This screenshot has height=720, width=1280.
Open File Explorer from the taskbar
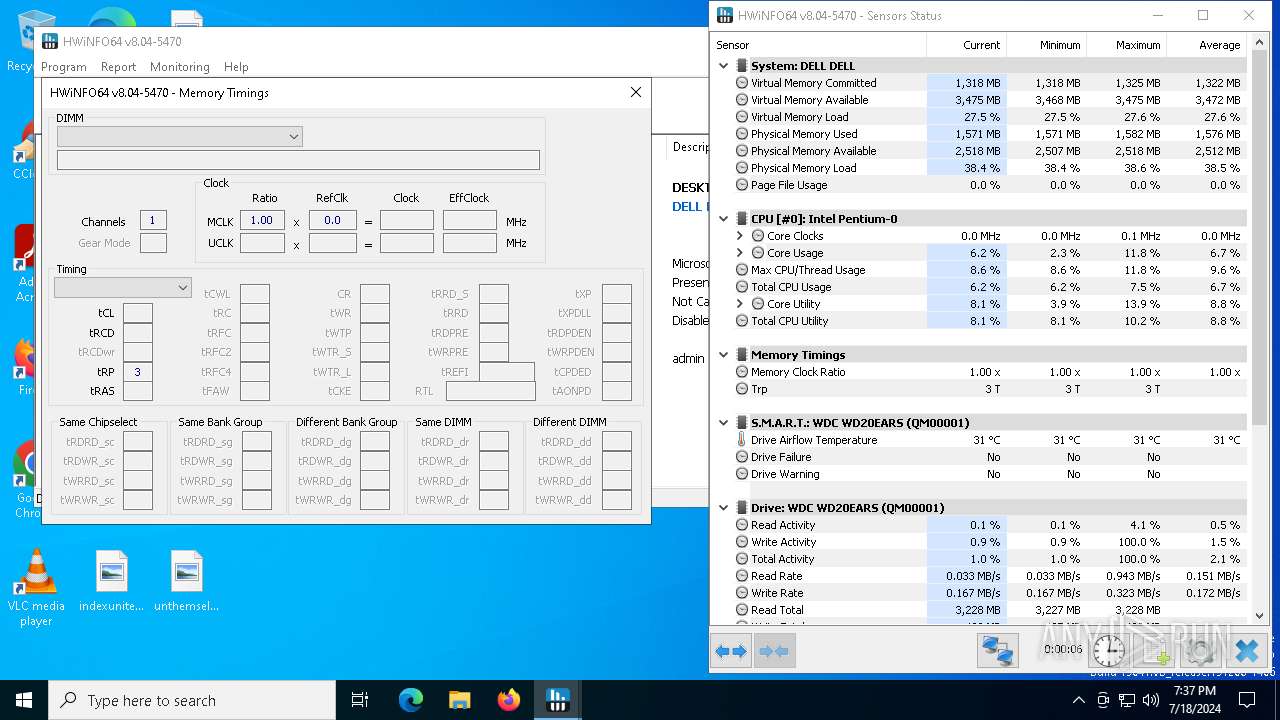[x=460, y=700]
